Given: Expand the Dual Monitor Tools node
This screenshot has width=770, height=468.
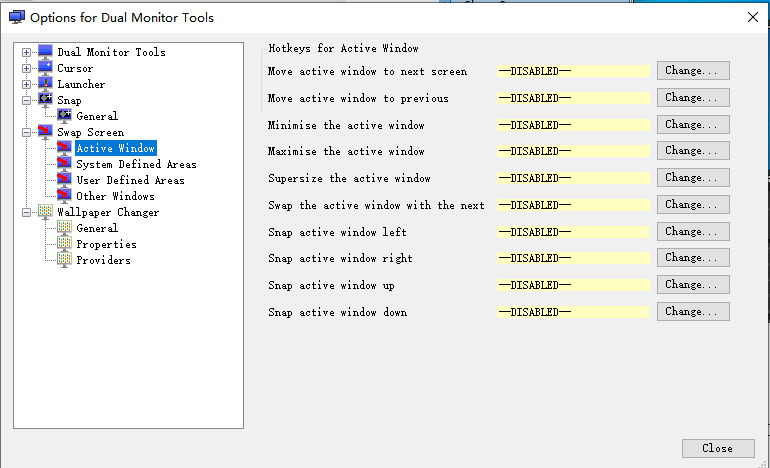Looking at the screenshot, I should tap(27, 52).
